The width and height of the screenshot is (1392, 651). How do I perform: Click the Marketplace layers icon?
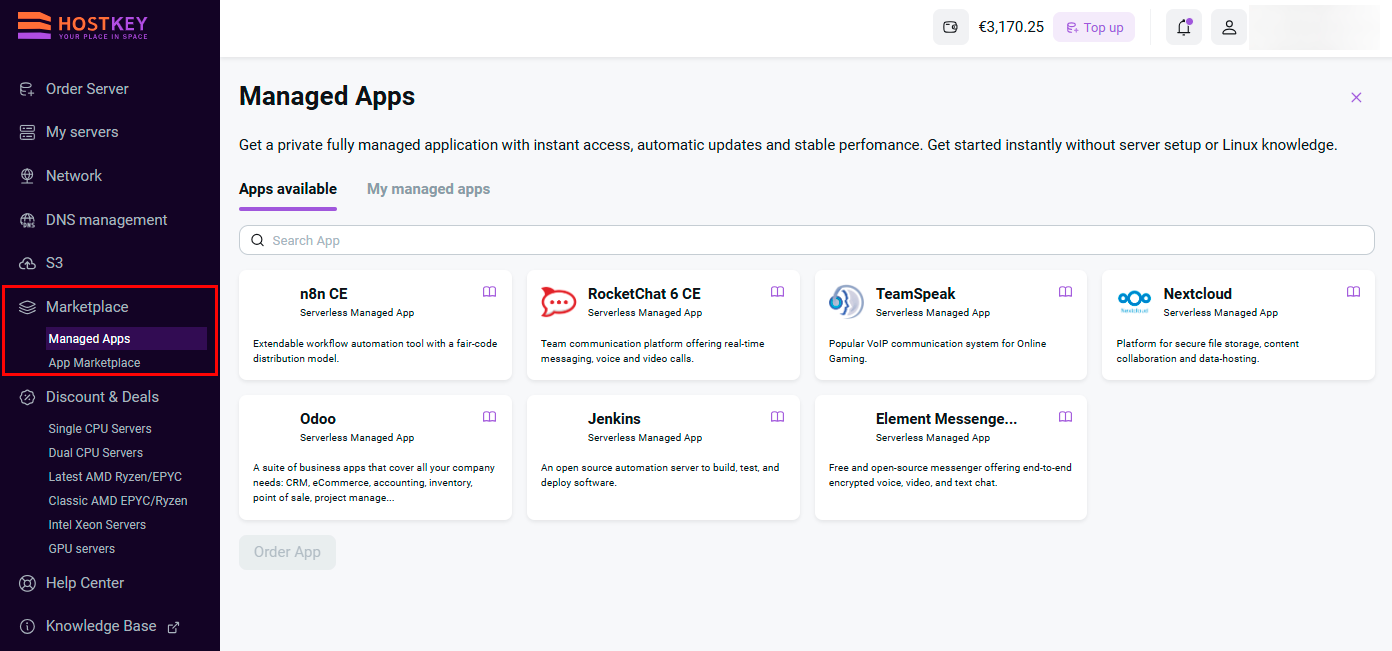pyautogui.click(x=28, y=307)
